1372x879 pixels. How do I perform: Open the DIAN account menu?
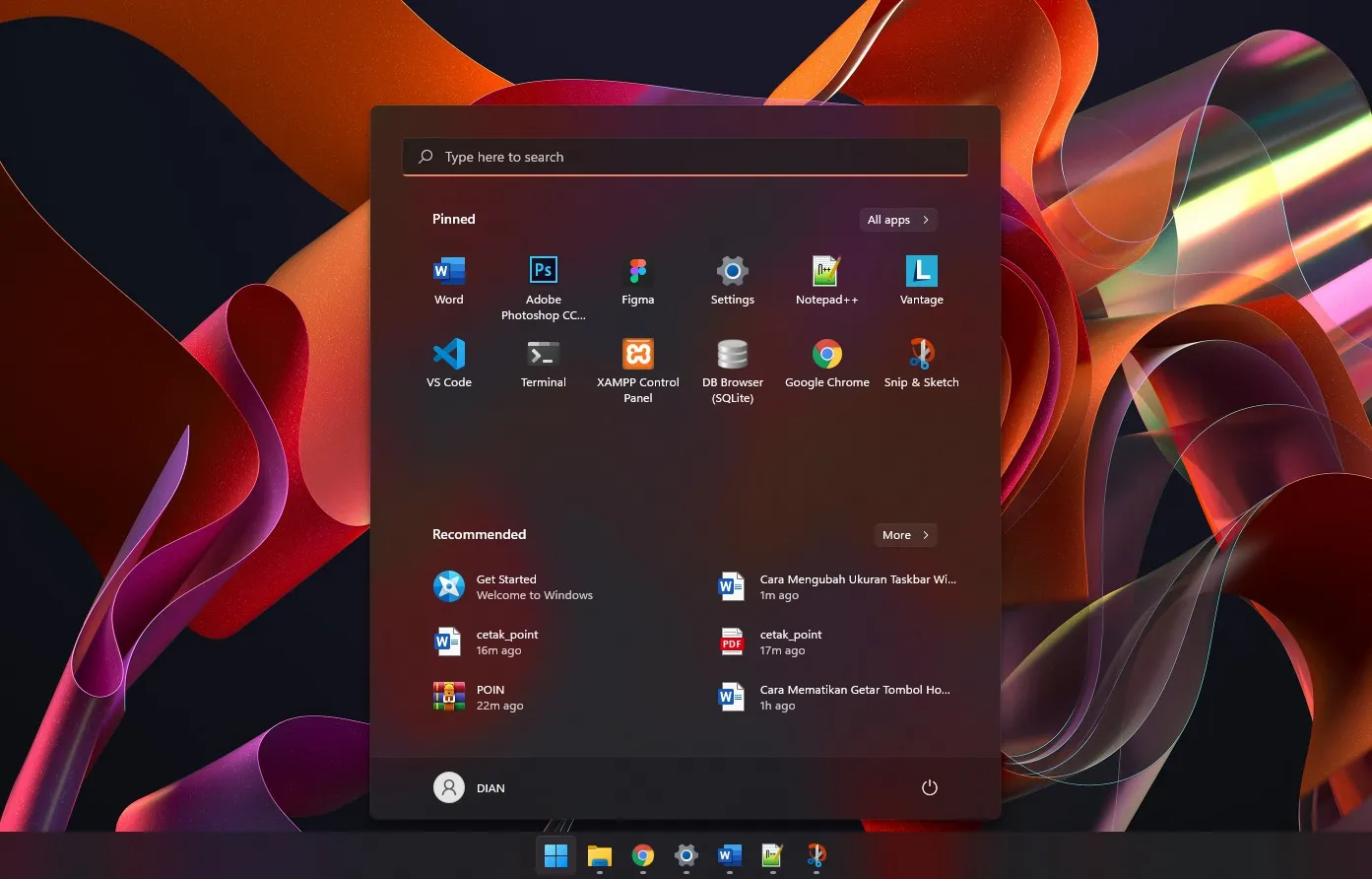[x=469, y=787]
